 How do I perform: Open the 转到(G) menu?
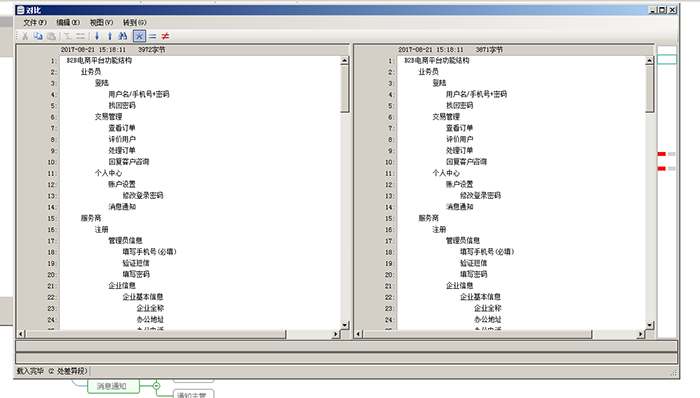pyautogui.click(x=134, y=22)
